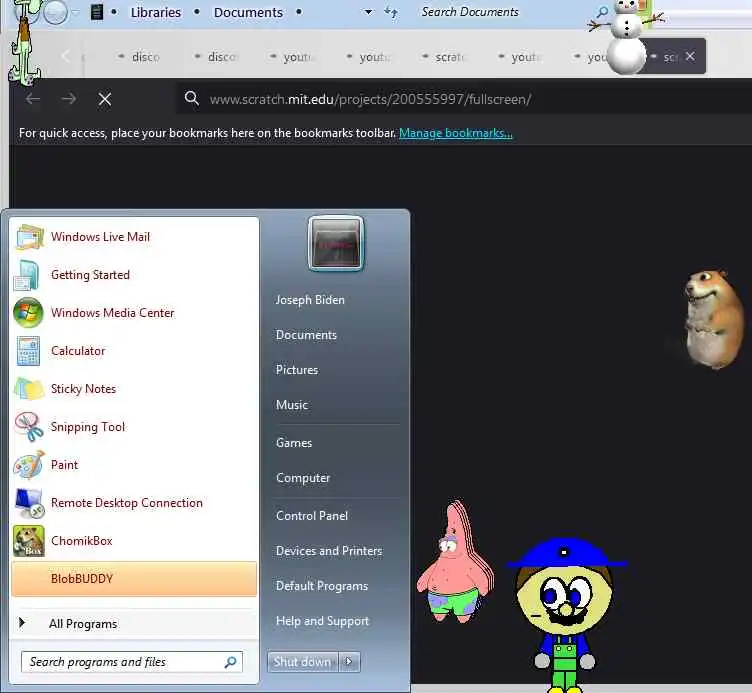The width and height of the screenshot is (752, 693).
Task: Open Joseph Biden user folder
Action: (x=310, y=300)
